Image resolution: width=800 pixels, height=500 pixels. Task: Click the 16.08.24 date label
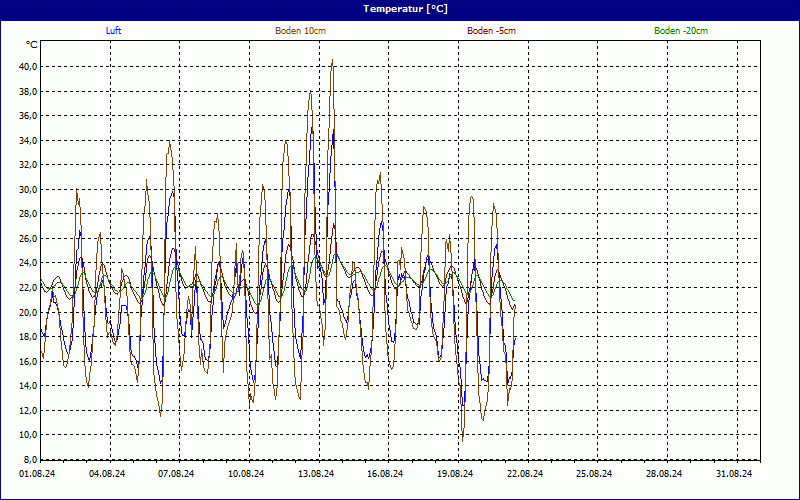coord(385,474)
